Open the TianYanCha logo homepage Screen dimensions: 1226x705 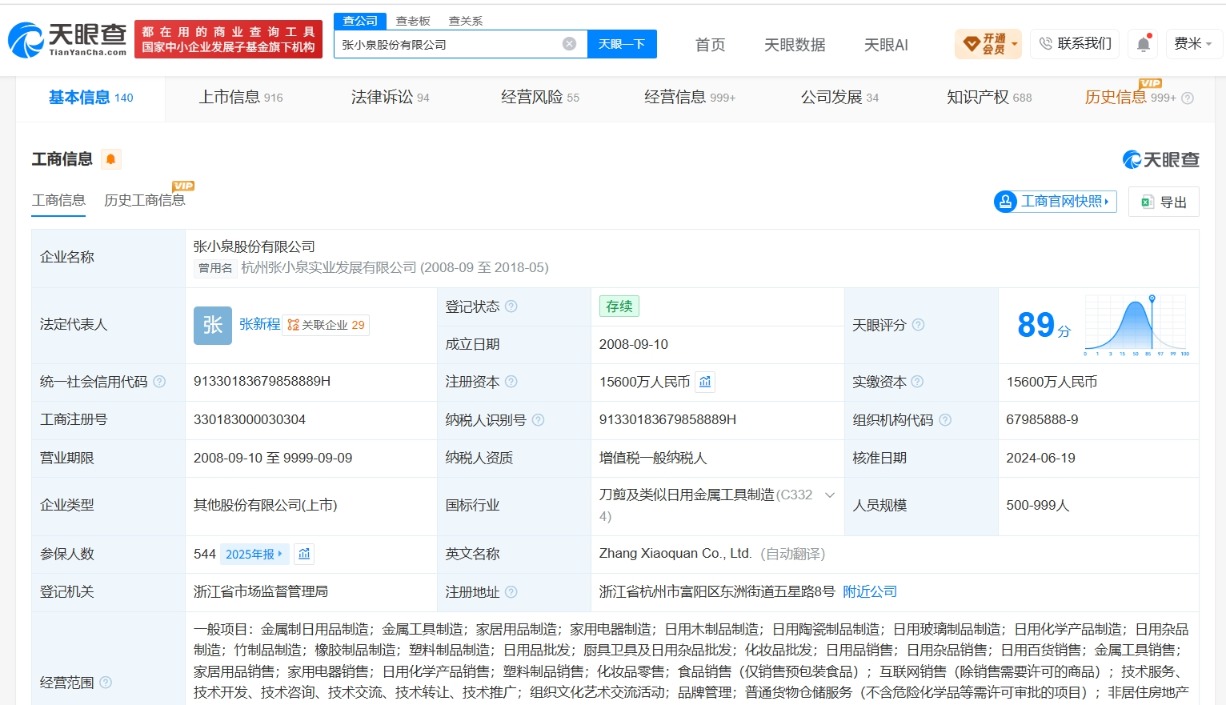(67, 41)
